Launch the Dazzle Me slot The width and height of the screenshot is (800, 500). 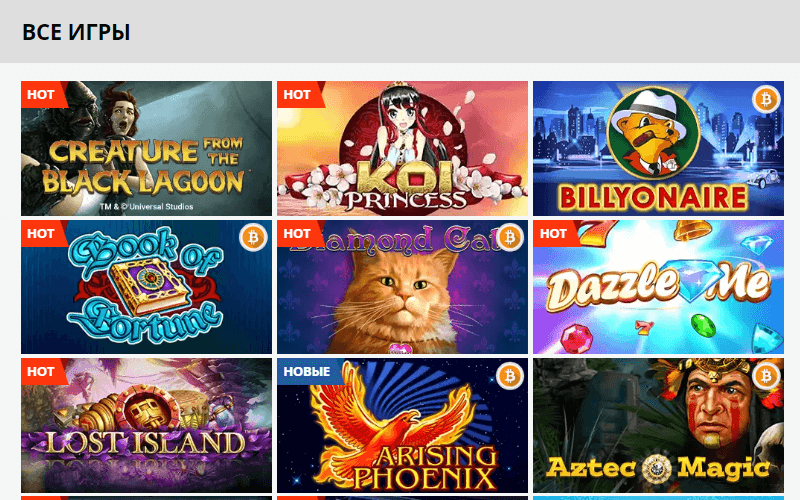(659, 287)
